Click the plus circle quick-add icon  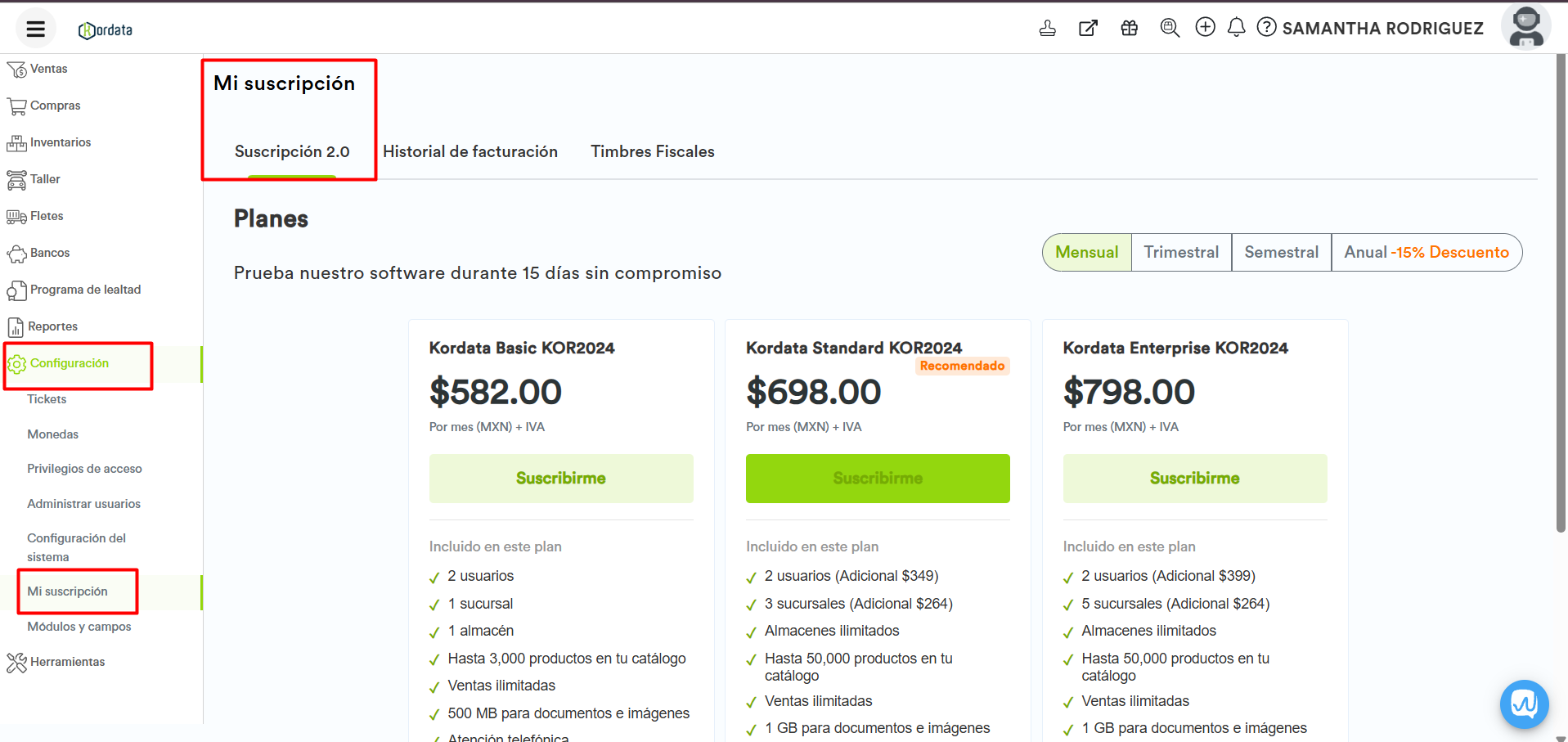[1205, 27]
